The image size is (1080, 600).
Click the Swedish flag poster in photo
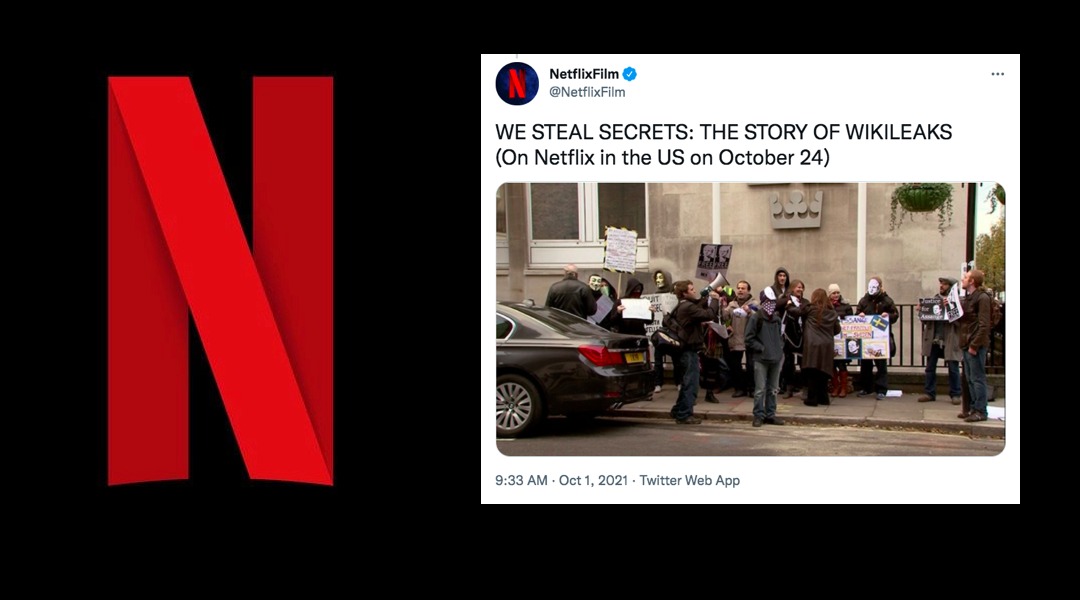tap(862, 337)
